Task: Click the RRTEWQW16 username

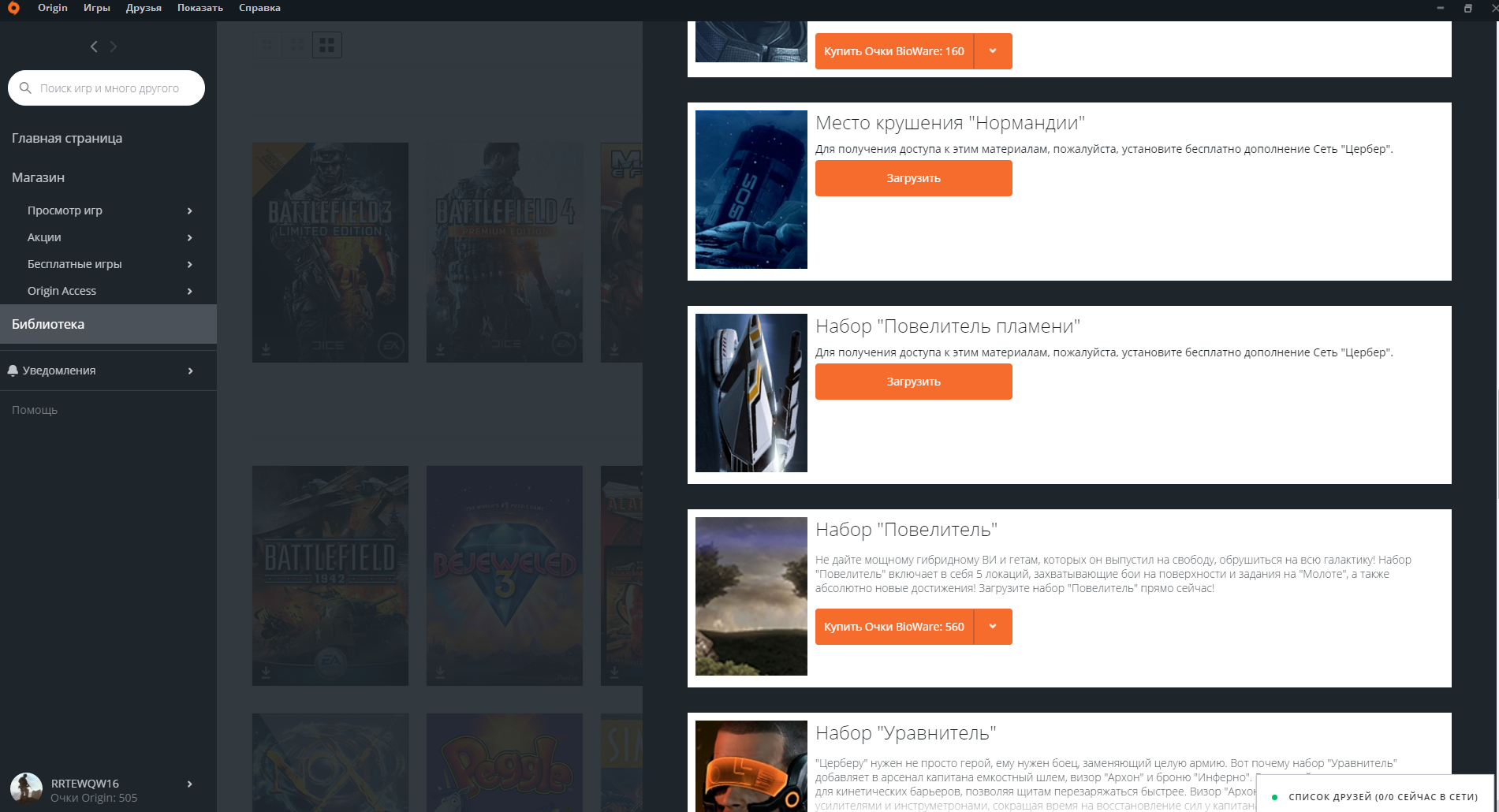Action: [x=85, y=784]
